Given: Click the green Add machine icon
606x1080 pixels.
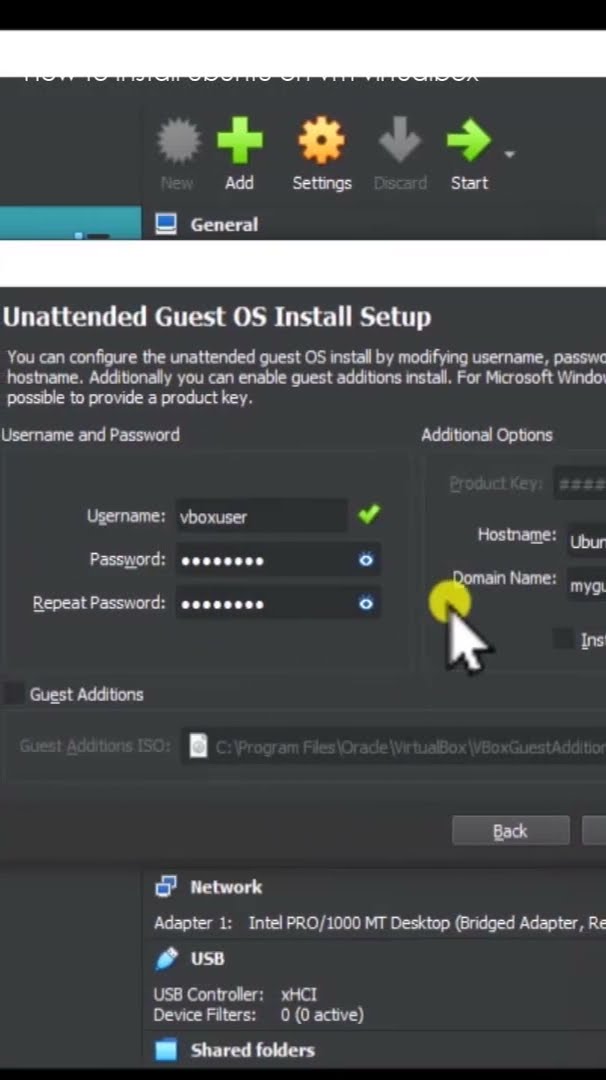Looking at the screenshot, I should pos(239,143).
